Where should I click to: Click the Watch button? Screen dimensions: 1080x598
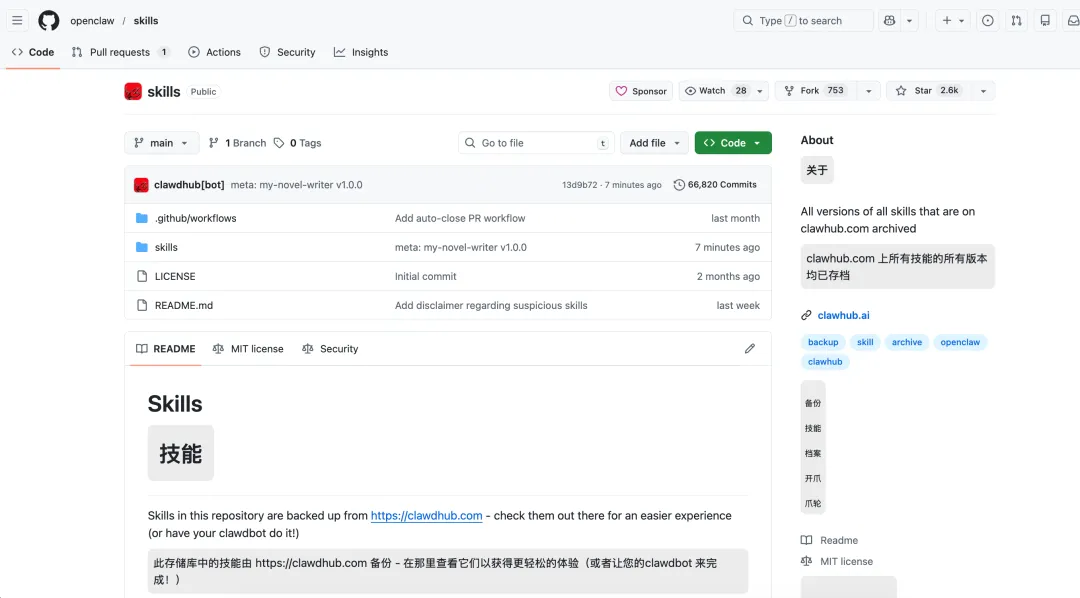tap(716, 91)
